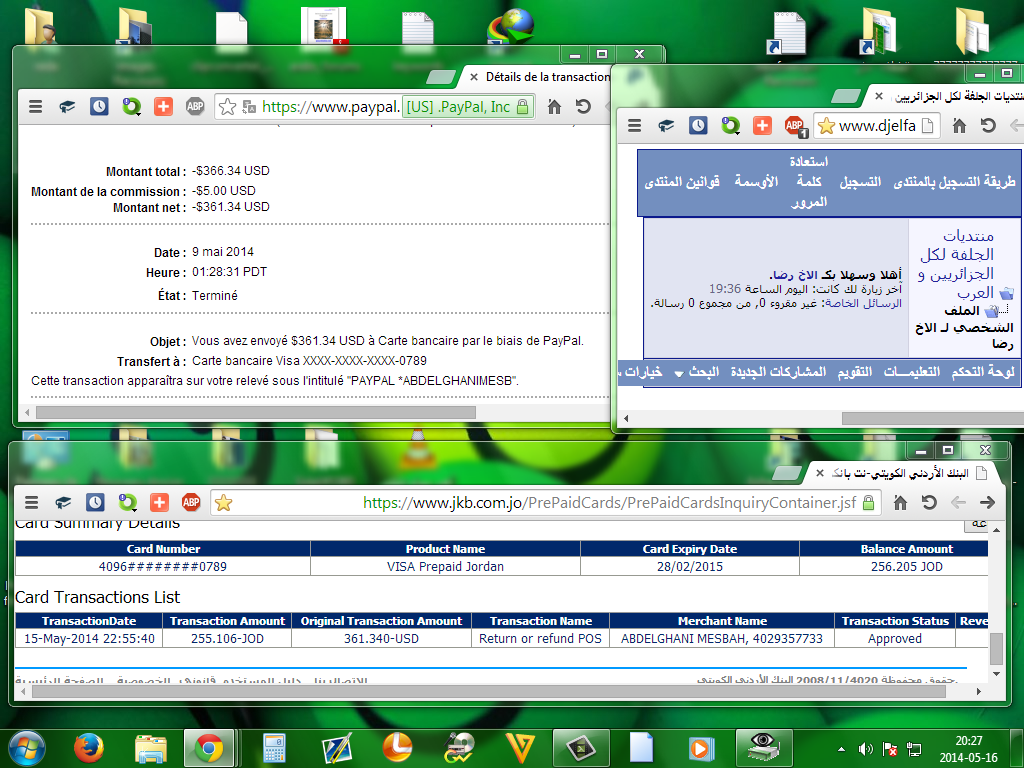Screen dimensions: 1024x768
Task: Open hamburger menu in JKB bank window
Action: click(31, 502)
